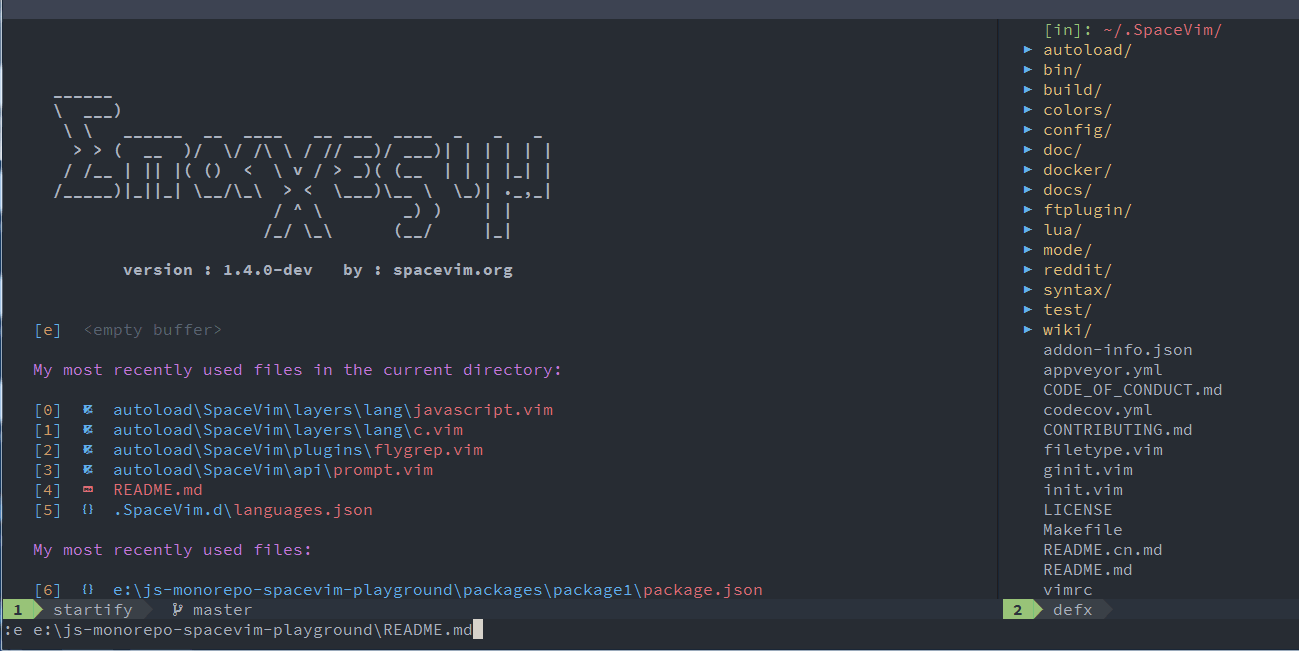Click the defx segment in statusline
The height and width of the screenshot is (651, 1299).
(x=1073, y=610)
